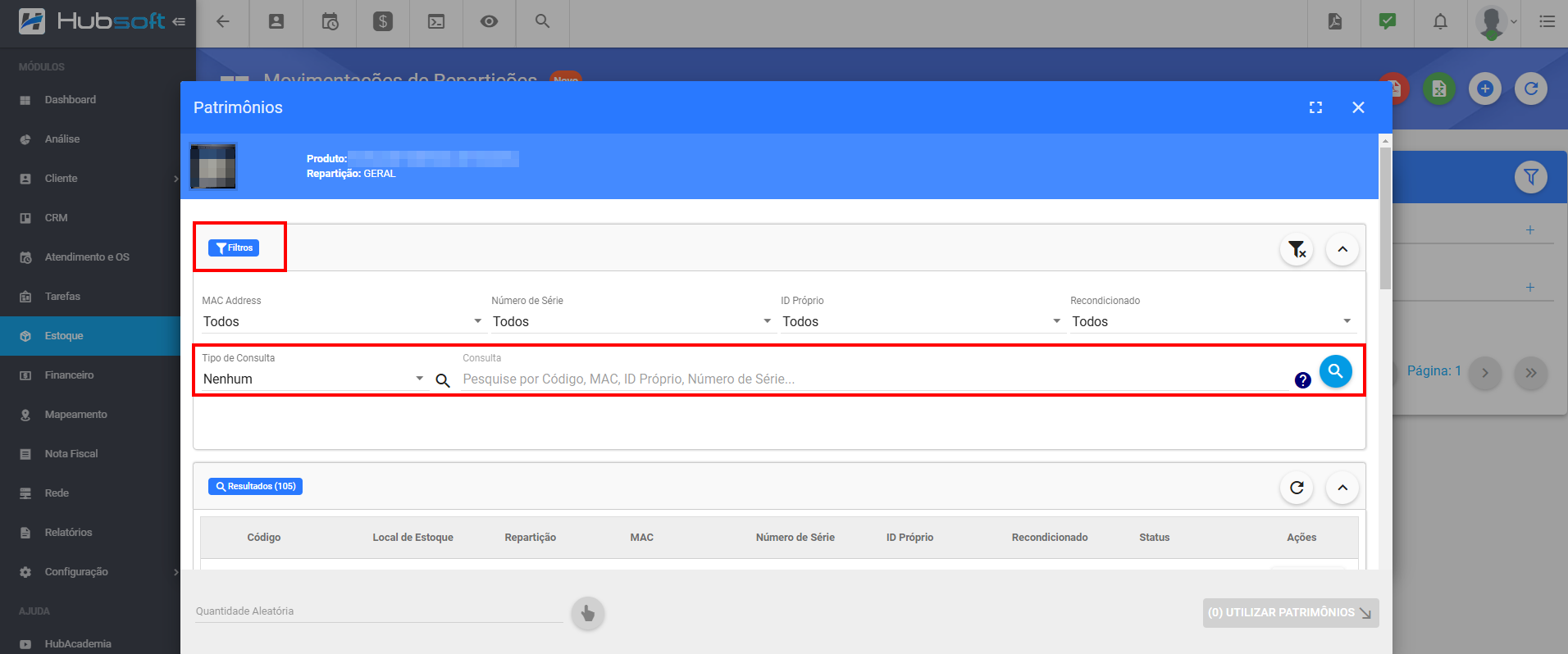Viewport: 1568px width, 654px height.
Task: Click the Filtros tag button
Action: pyautogui.click(x=234, y=248)
